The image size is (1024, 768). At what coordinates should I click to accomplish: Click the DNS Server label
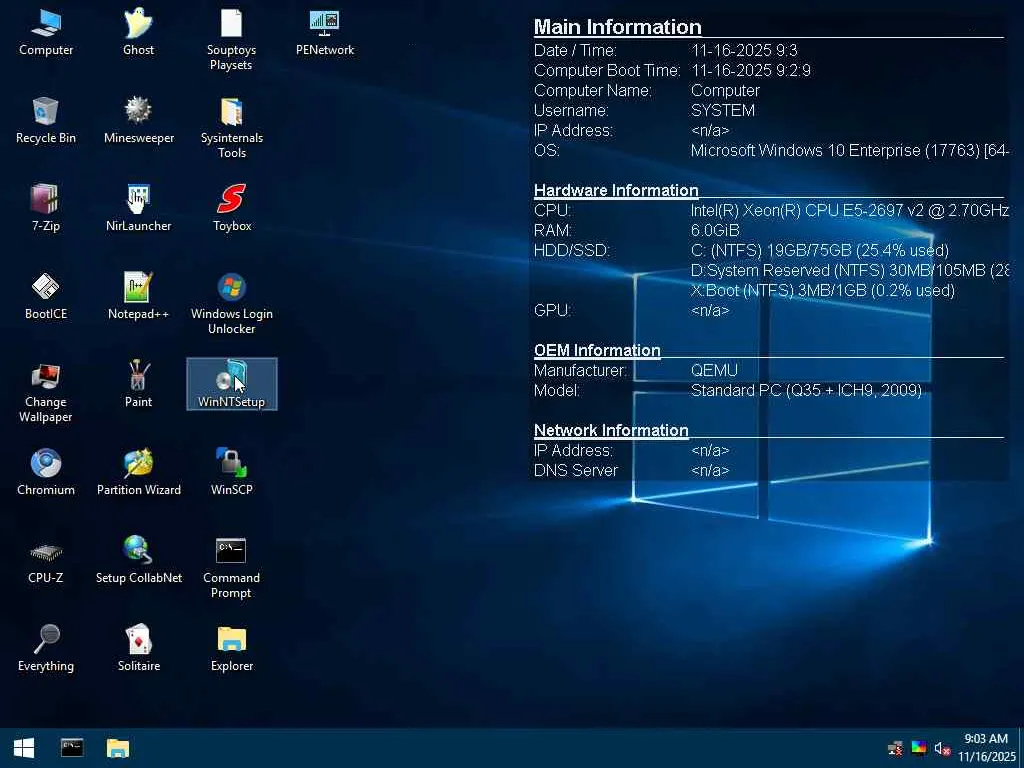[x=576, y=470]
